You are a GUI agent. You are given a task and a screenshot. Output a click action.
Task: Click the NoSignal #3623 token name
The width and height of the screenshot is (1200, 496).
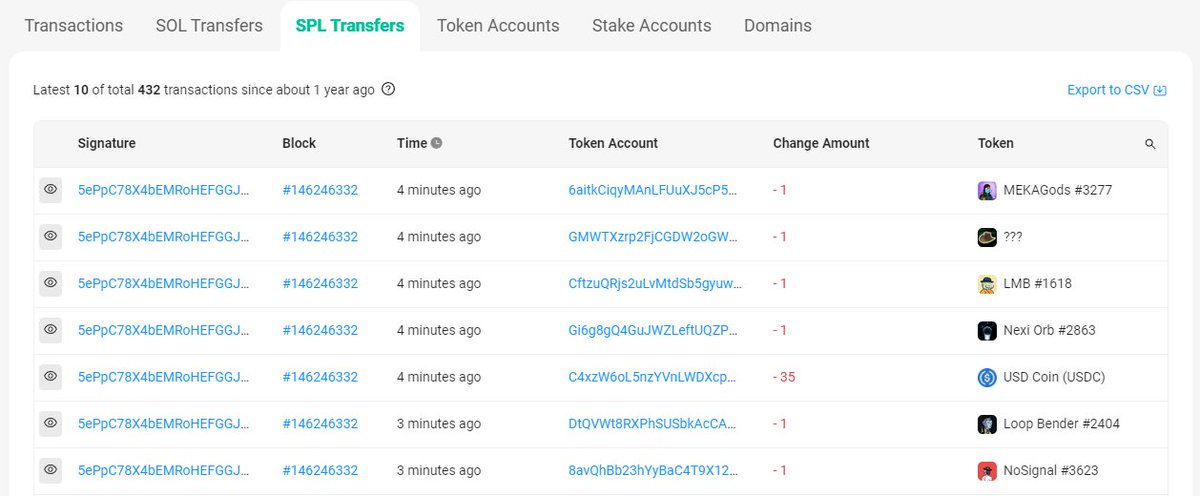(1052, 470)
